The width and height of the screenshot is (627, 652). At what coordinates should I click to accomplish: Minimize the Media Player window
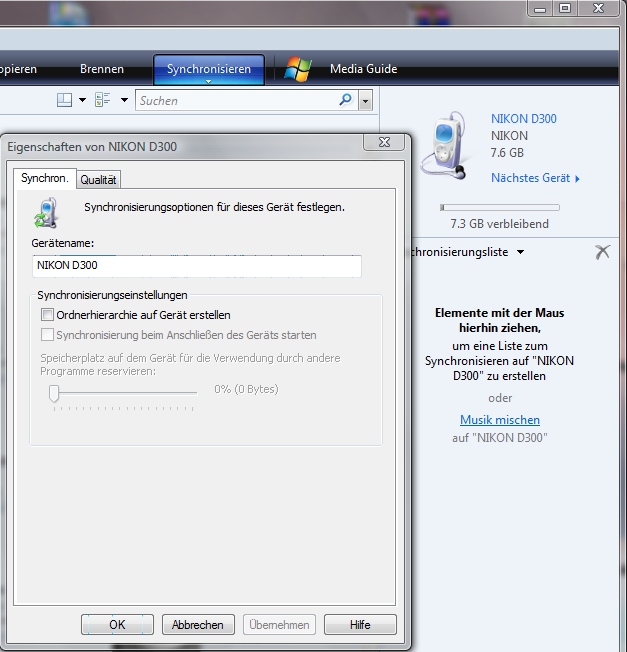point(540,8)
